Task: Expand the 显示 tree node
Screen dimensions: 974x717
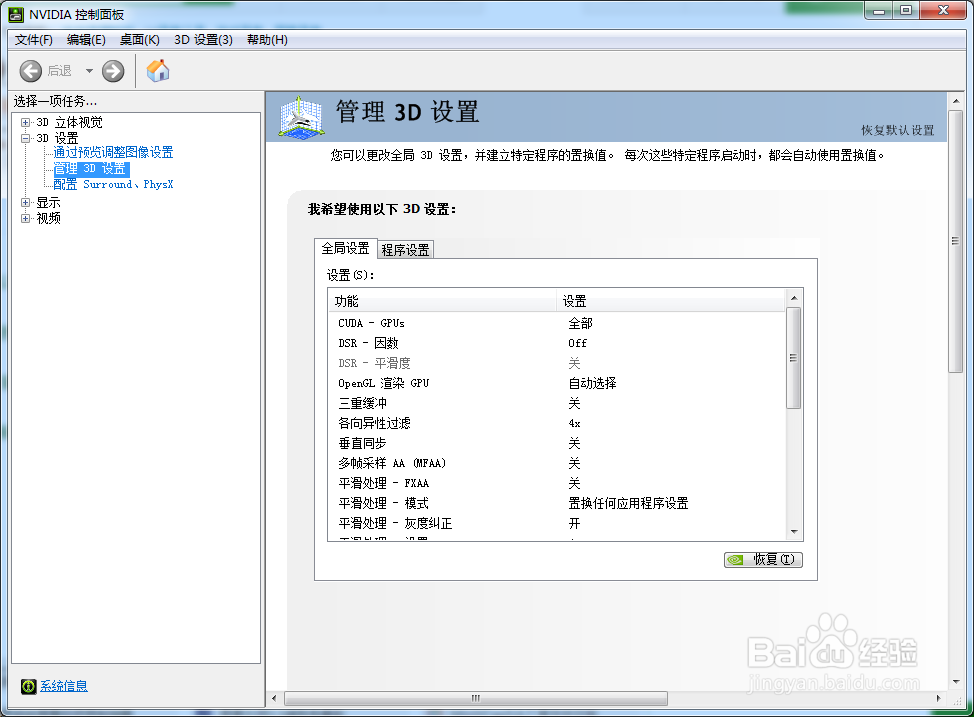Action: click(25, 203)
